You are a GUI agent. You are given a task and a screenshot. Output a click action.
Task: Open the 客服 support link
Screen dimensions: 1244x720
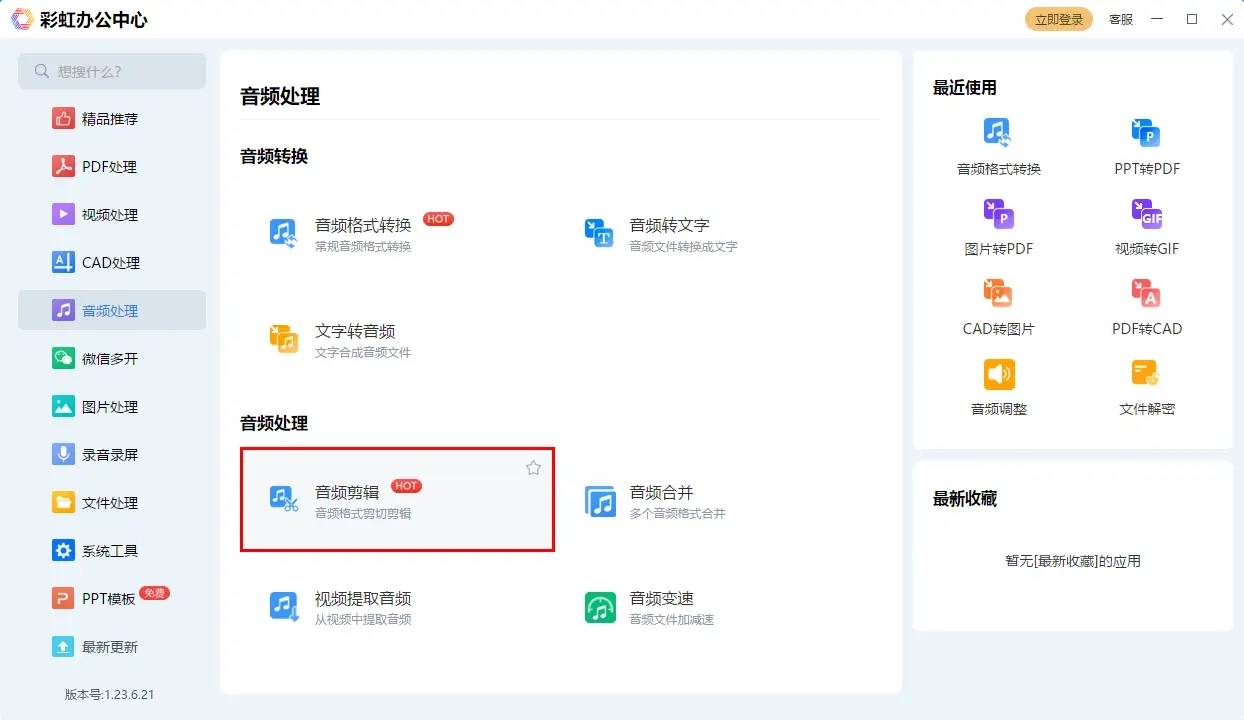1121,20
